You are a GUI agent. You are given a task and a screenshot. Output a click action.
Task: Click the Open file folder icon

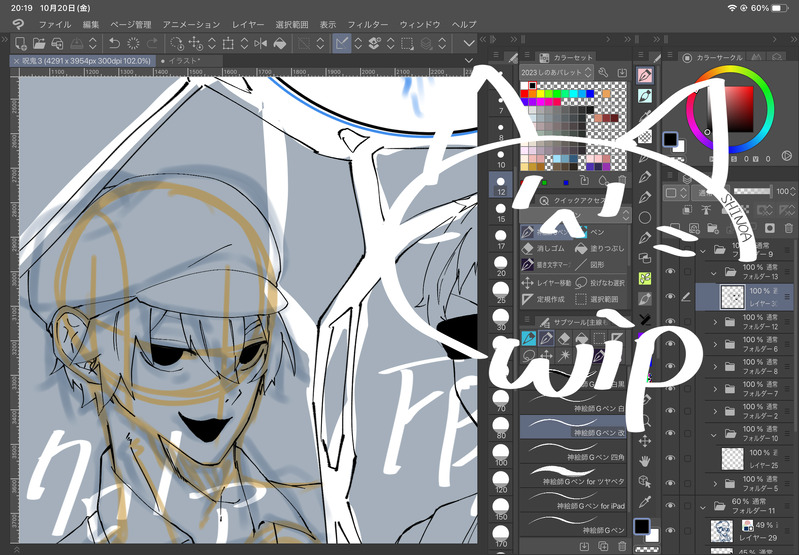click(39, 43)
